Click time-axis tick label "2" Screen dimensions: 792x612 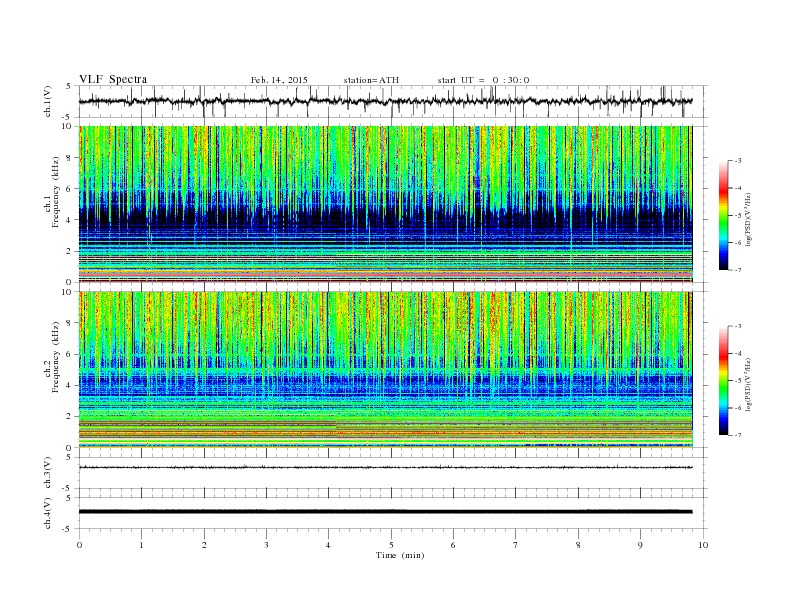pyautogui.click(x=204, y=545)
